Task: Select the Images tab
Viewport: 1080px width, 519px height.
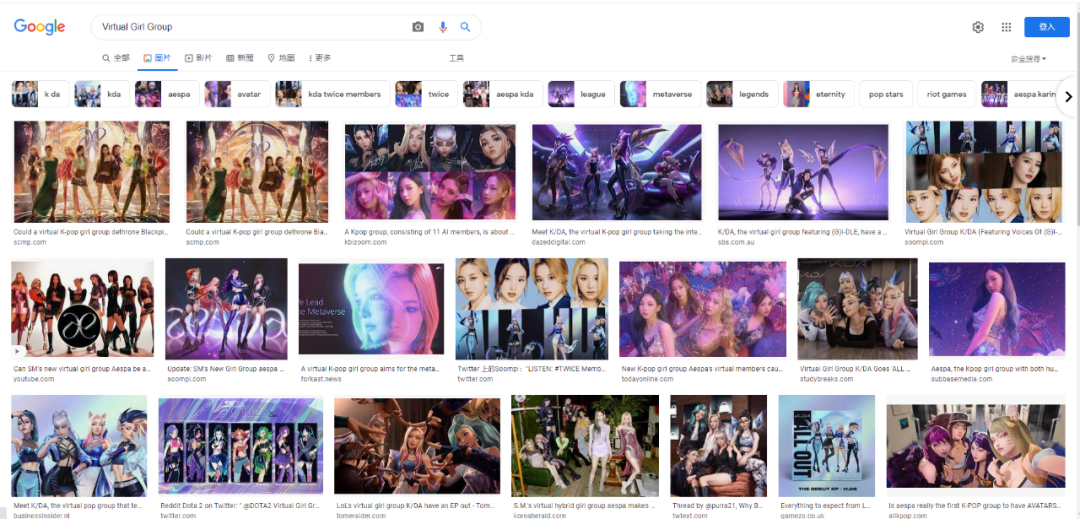Action: [x=158, y=58]
